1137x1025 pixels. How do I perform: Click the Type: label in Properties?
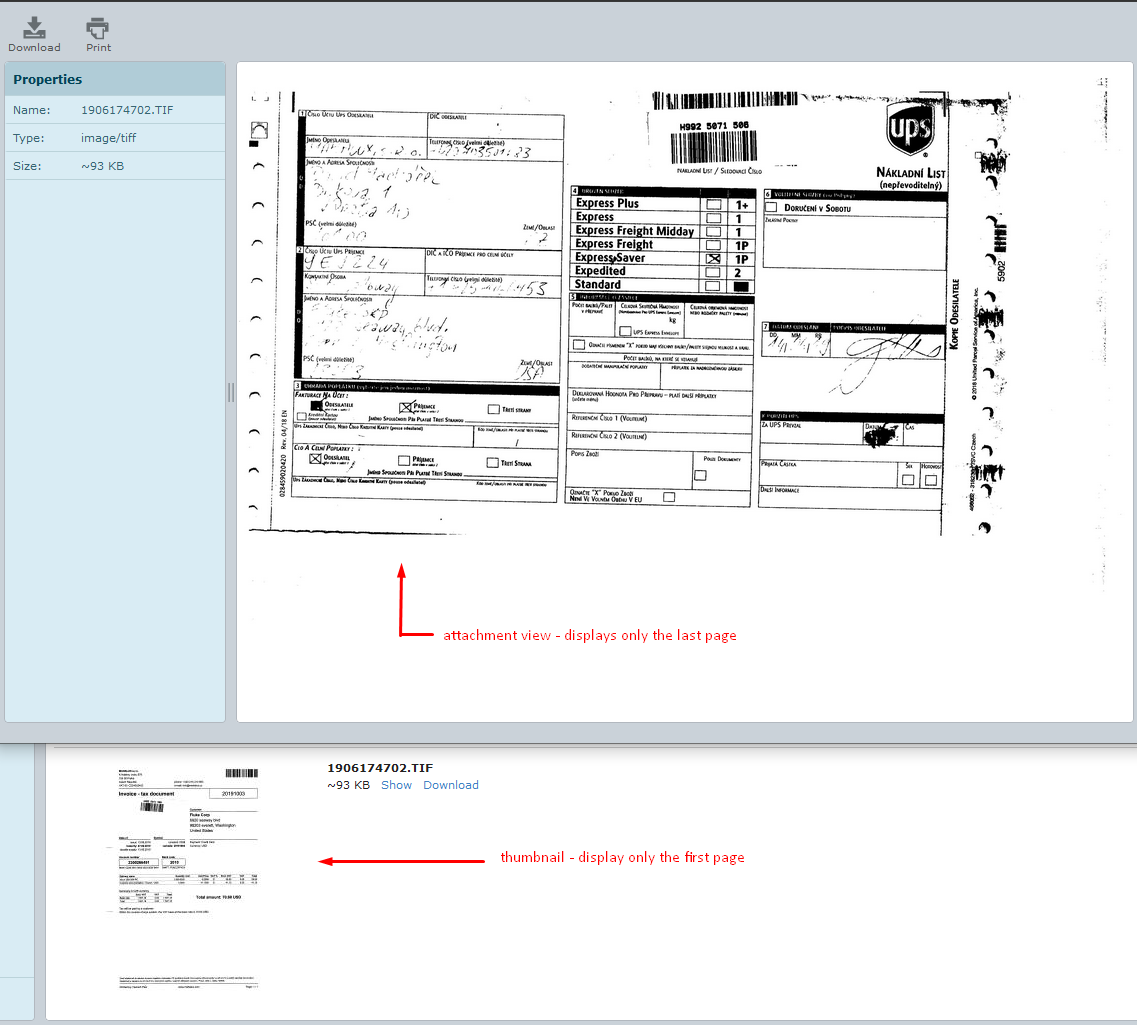28,138
